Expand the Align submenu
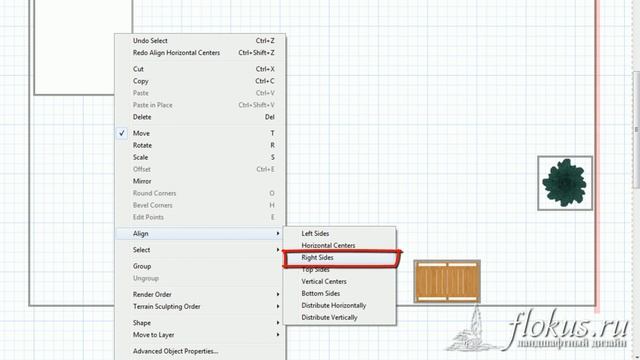The image size is (640, 360). 200,233
